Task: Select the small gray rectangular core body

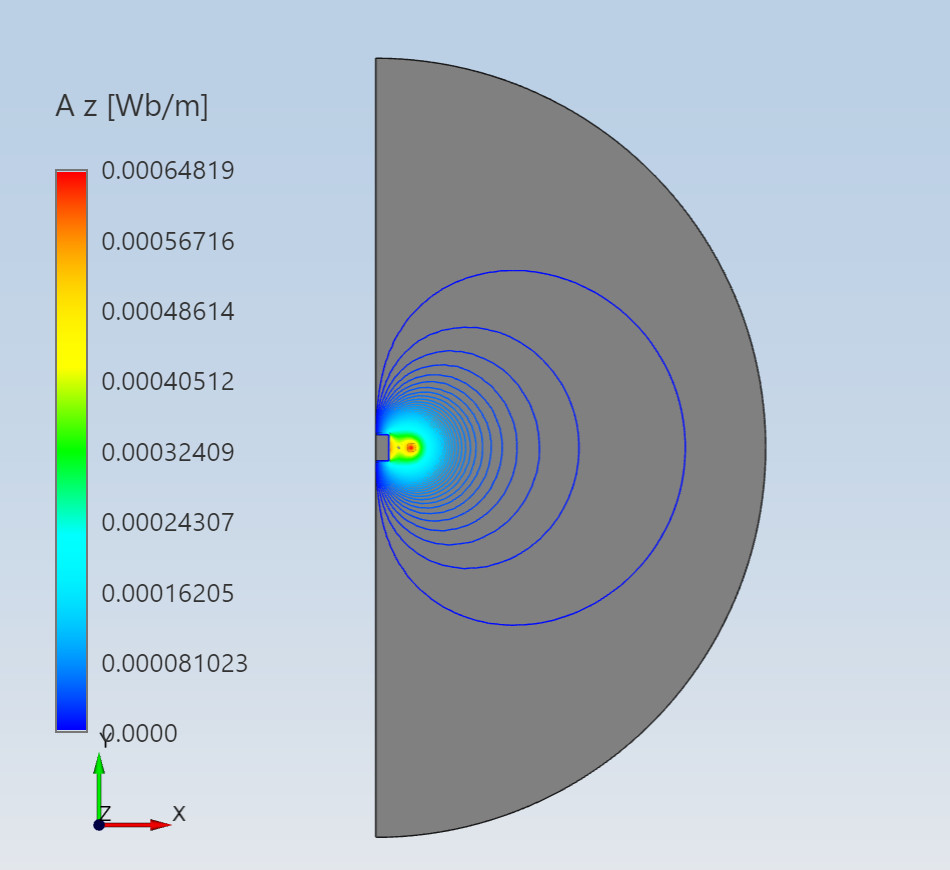Action: tap(382, 448)
